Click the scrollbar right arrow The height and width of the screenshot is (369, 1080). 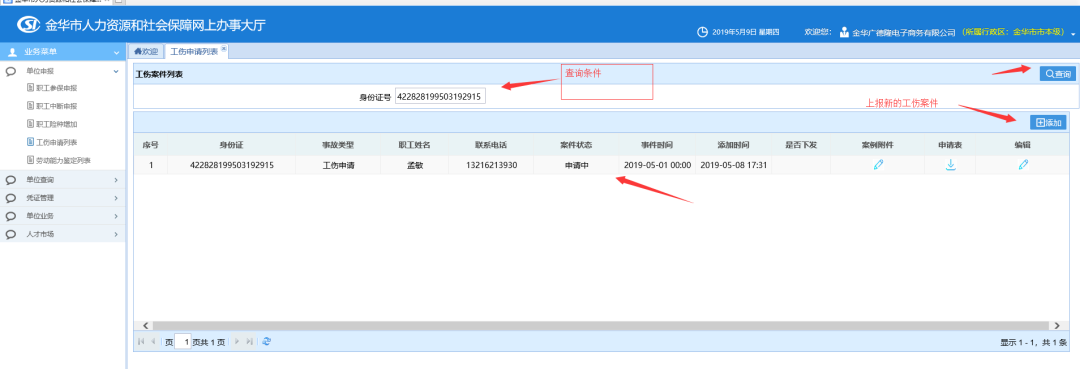coord(1056,325)
